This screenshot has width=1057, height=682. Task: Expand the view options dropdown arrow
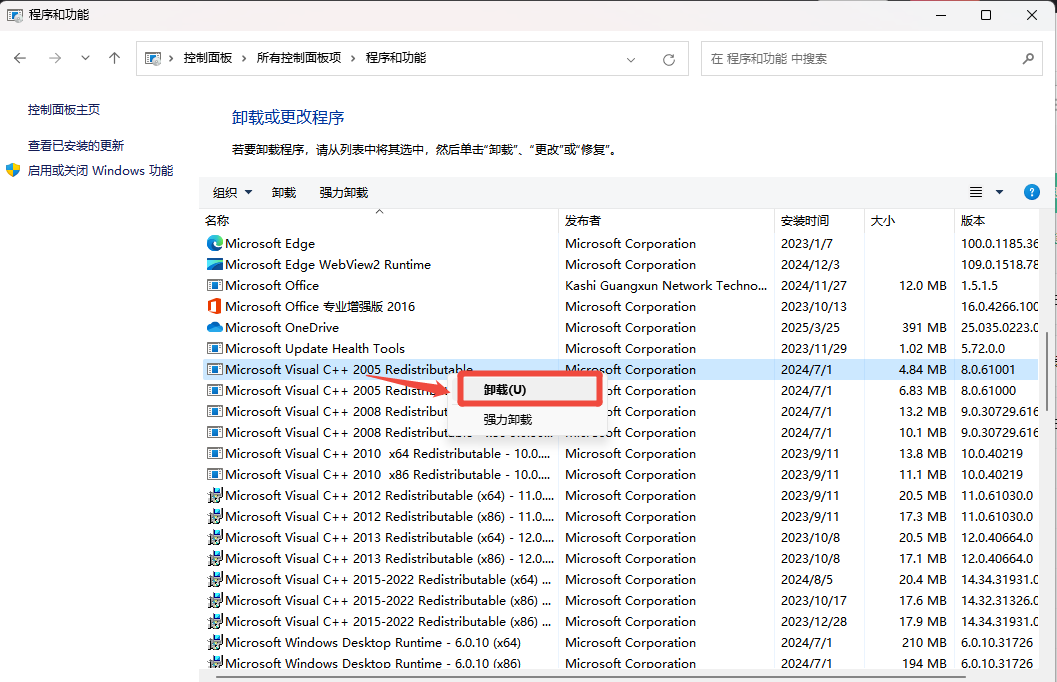click(x=1000, y=192)
